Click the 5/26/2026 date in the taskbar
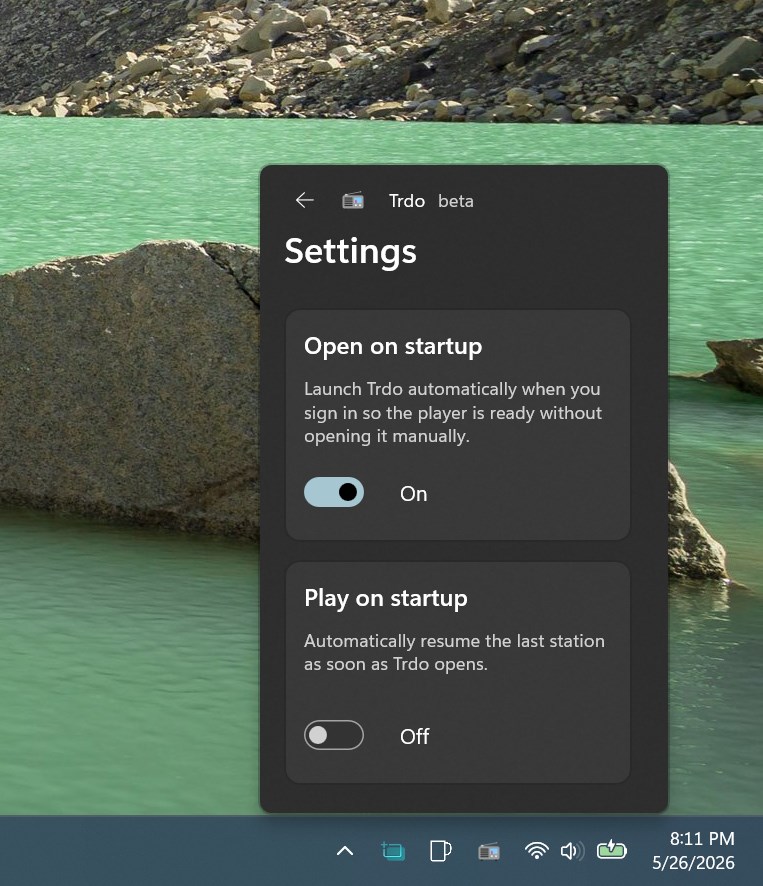Image resolution: width=763 pixels, height=886 pixels. (x=693, y=863)
